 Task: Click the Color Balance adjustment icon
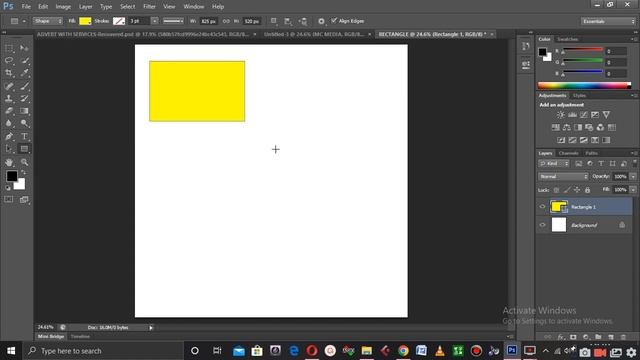click(x=567, y=127)
